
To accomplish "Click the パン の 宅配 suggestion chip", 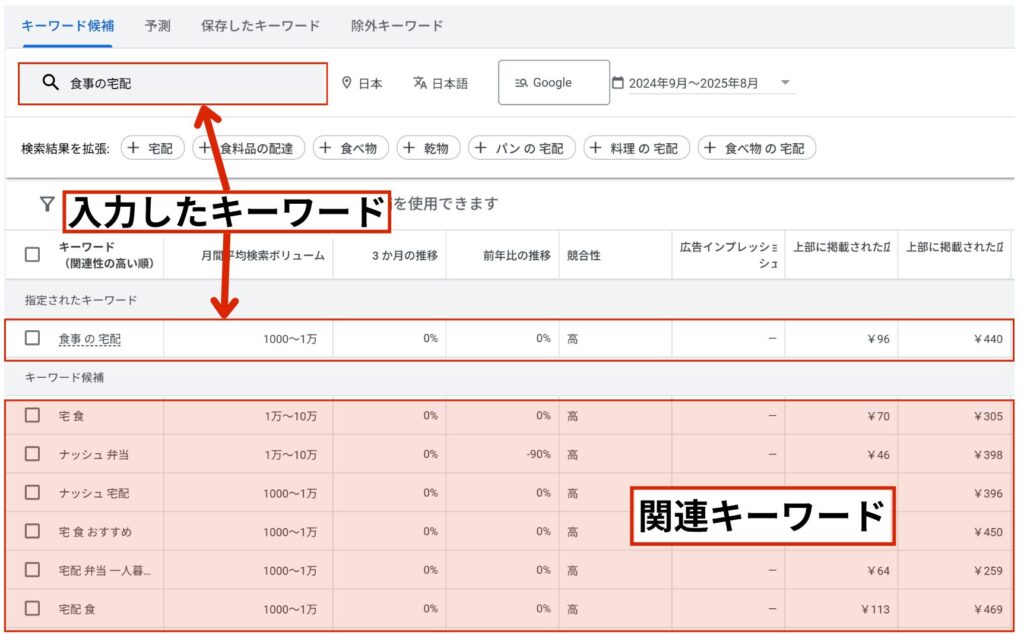I will click(x=521, y=148).
